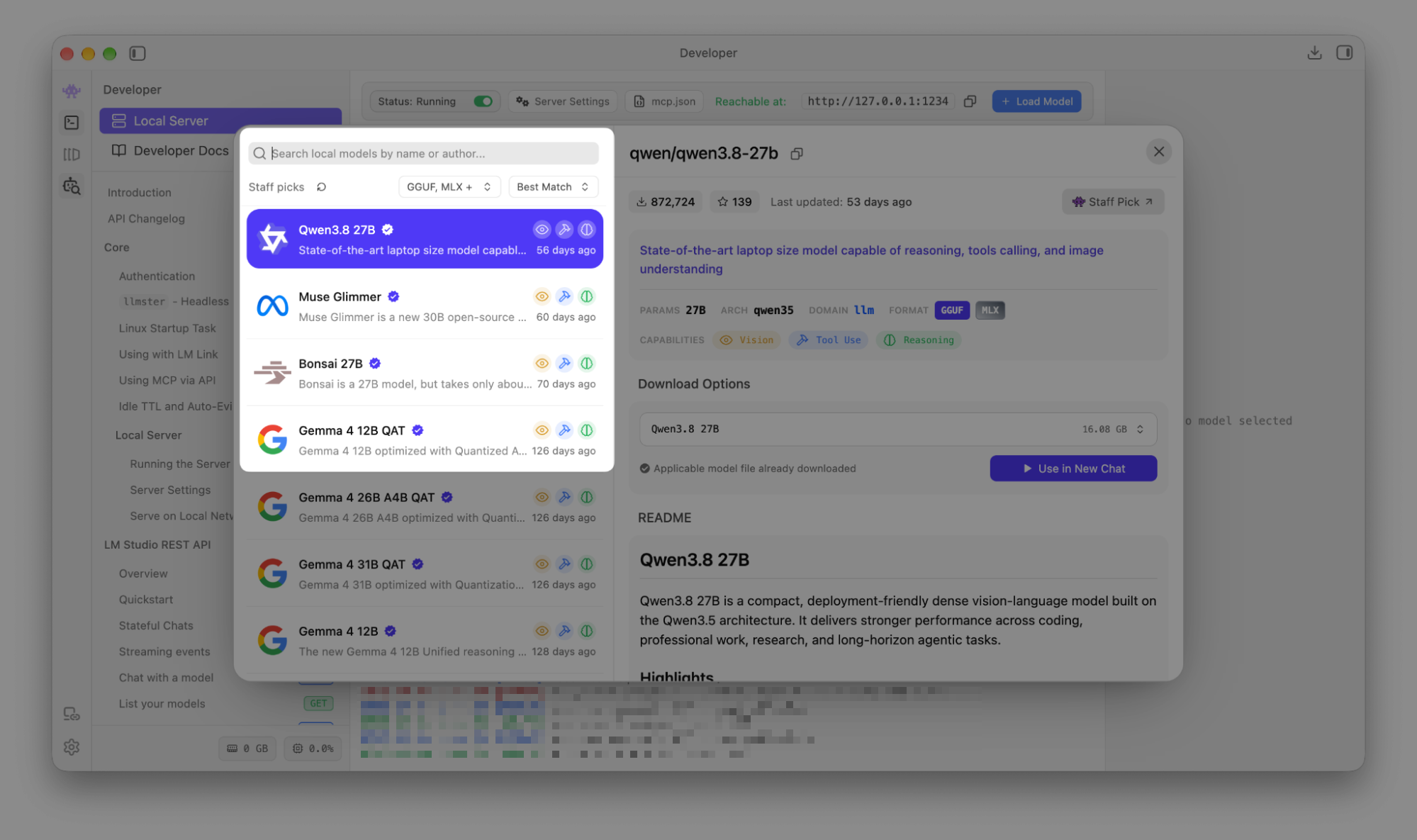Open the mcp.json button

point(664,101)
